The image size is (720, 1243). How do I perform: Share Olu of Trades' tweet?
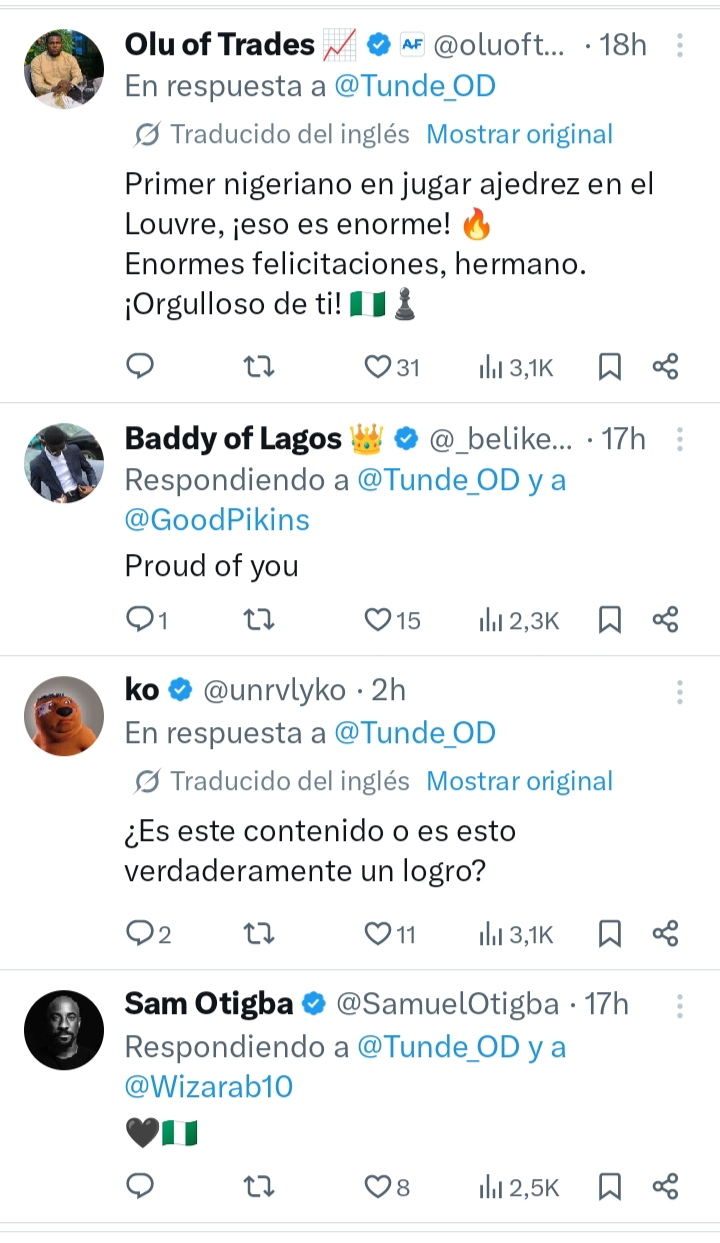point(665,367)
